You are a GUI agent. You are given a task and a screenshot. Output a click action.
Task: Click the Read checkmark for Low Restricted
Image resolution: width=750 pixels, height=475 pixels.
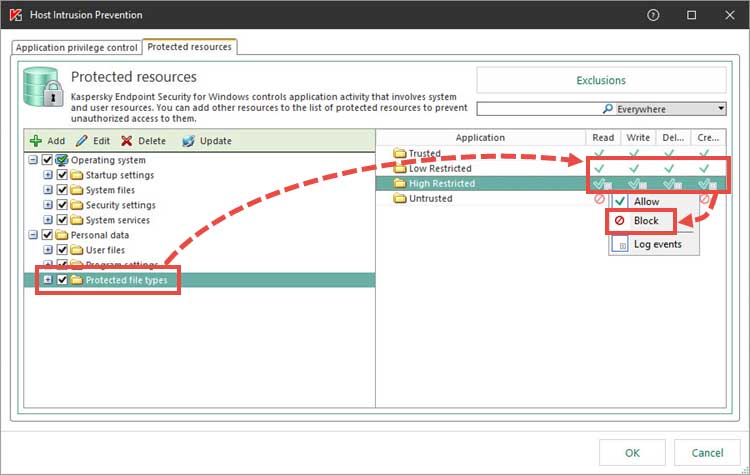tap(599, 168)
